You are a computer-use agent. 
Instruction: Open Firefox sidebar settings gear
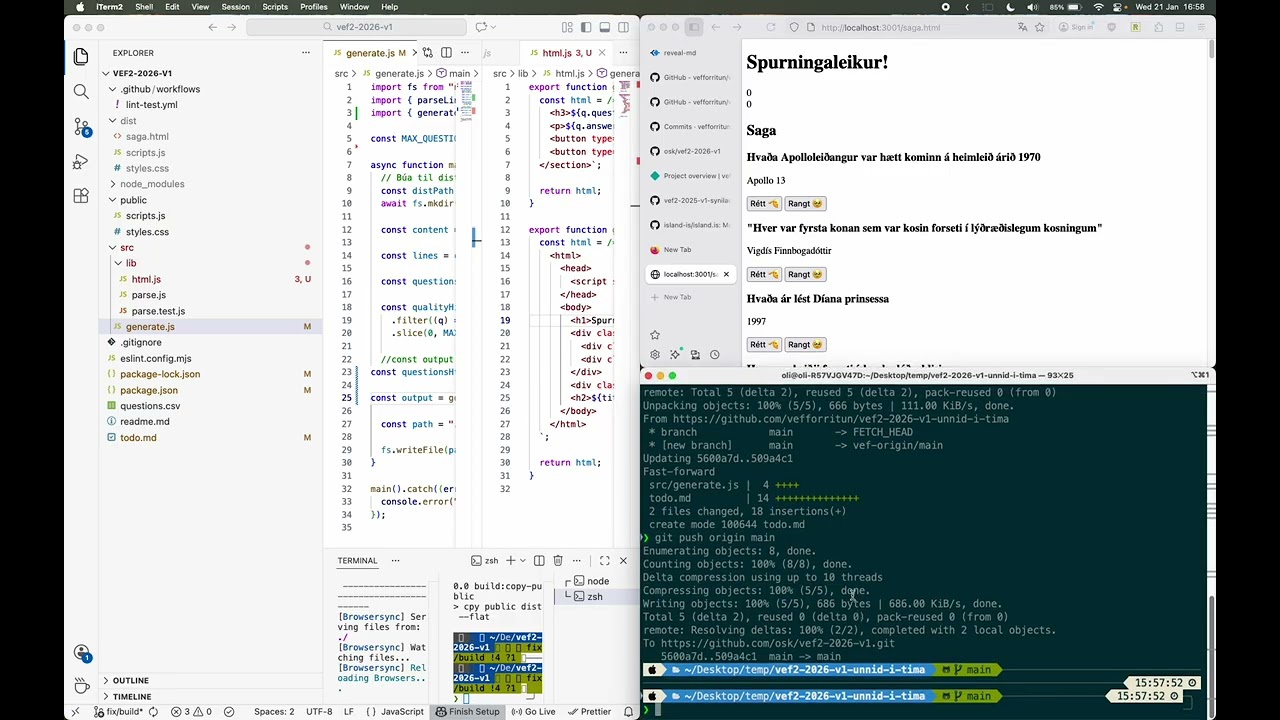655,354
